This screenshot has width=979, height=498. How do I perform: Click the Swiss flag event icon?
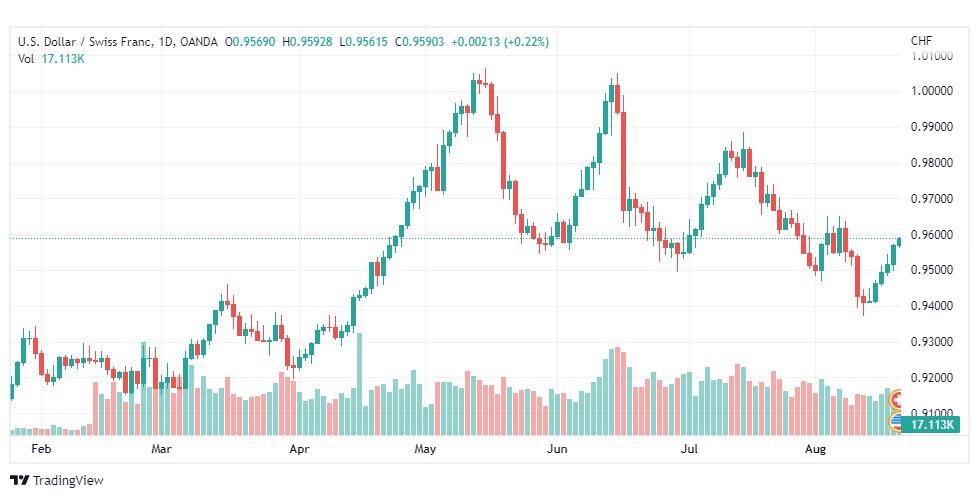point(896,399)
